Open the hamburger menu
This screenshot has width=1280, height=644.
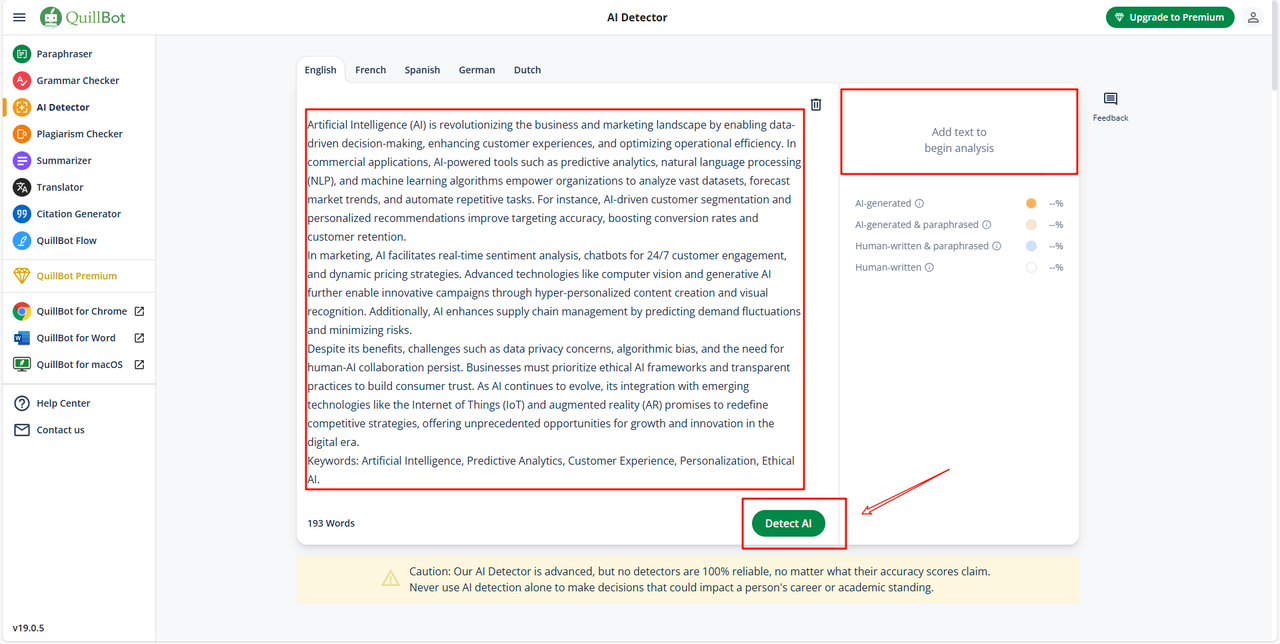[19, 17]
